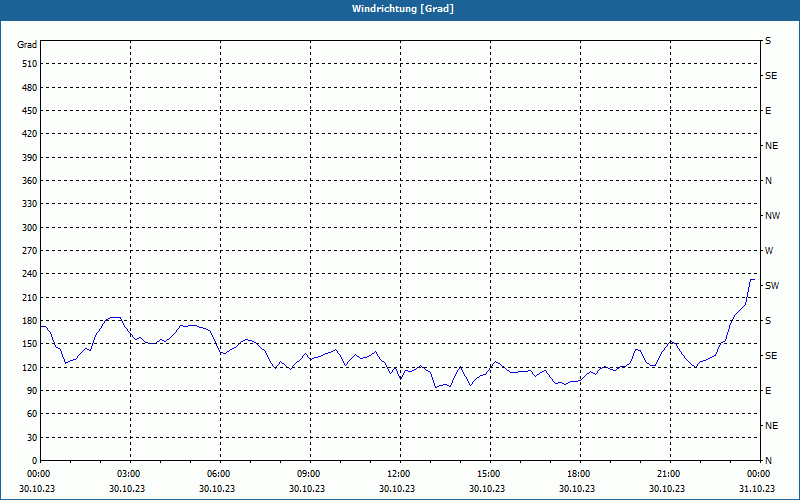Image resolution: width=800 pixels, height=500 pixels.
Task: Click the 120 y-axis value
Action: tap(30, 367)
